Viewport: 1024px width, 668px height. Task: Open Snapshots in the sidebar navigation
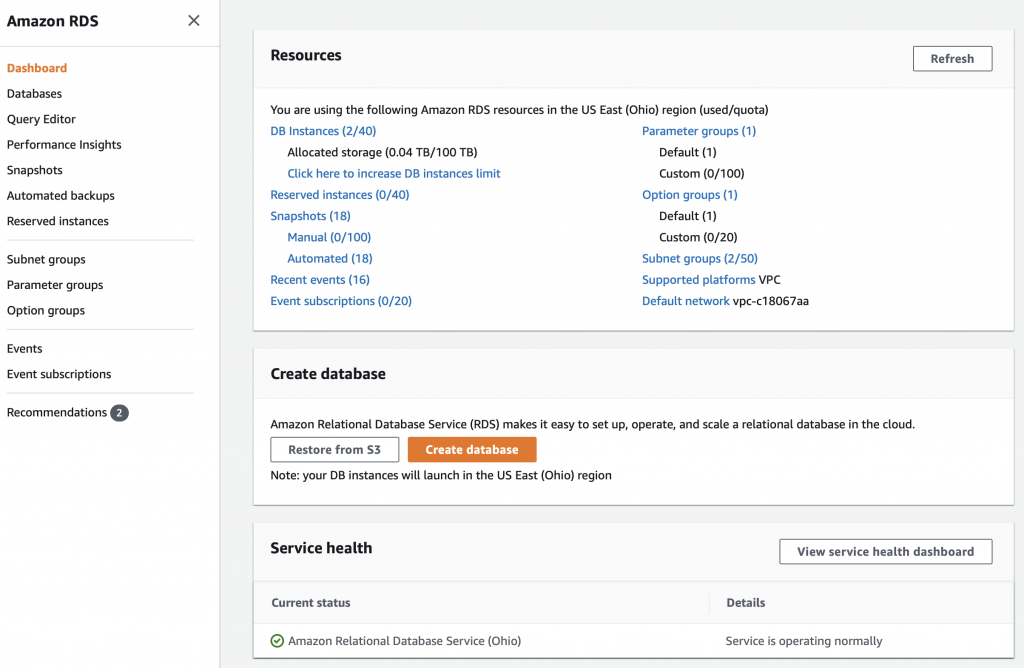click(x=35, y=170)
